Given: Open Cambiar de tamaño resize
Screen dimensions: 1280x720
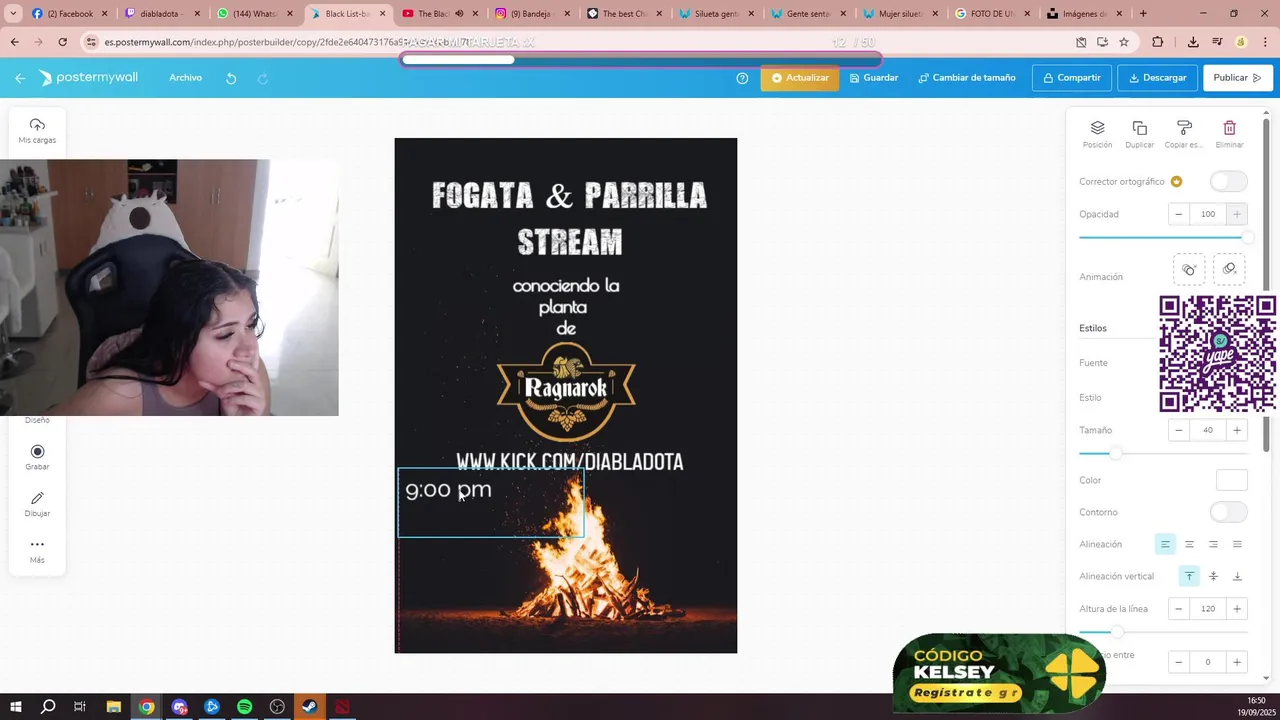Looking at the screenshot, I should pos(967,78).
